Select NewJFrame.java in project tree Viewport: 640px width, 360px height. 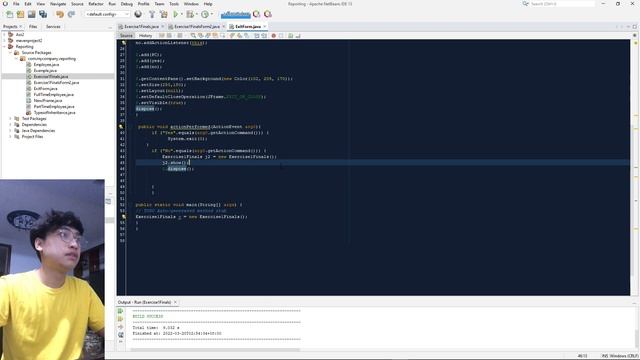(x=48, y=100)
